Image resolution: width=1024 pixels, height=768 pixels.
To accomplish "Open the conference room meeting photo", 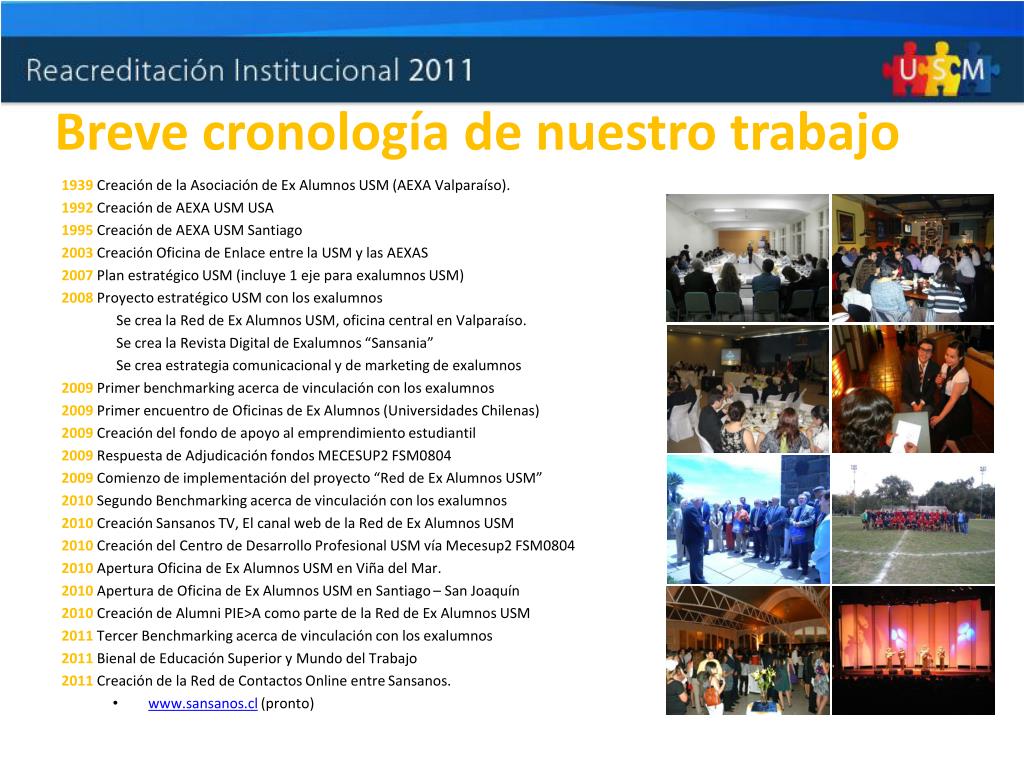I will click(747, 258).
